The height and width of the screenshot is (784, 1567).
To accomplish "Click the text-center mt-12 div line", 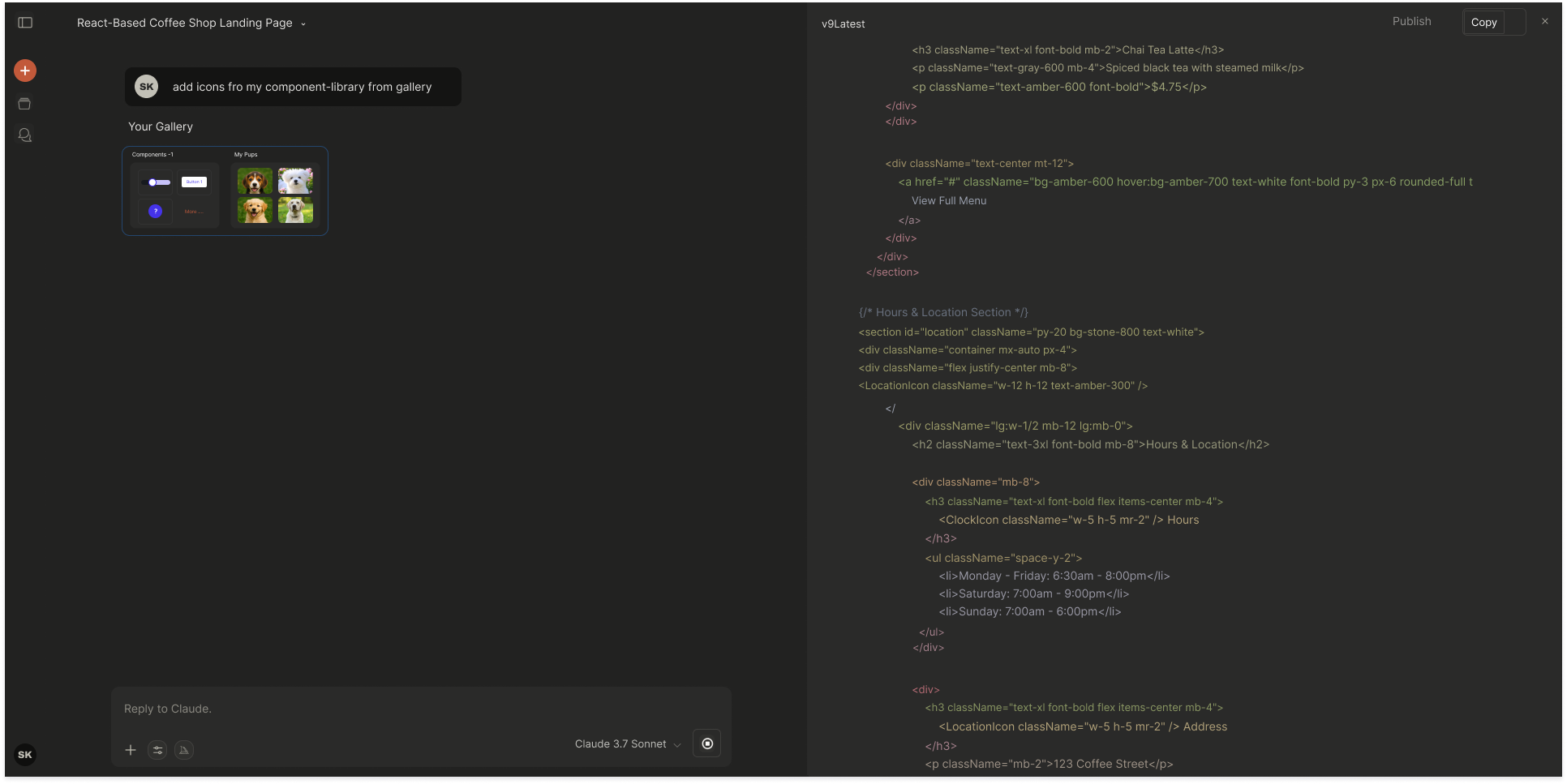I will [x=979, y=163].
